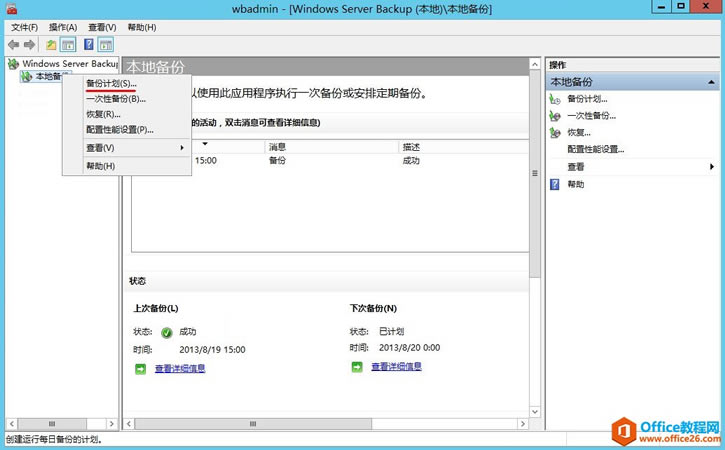Open the 操作(A) menu
This screenshot has height=450, width=725.
[63, 27]
